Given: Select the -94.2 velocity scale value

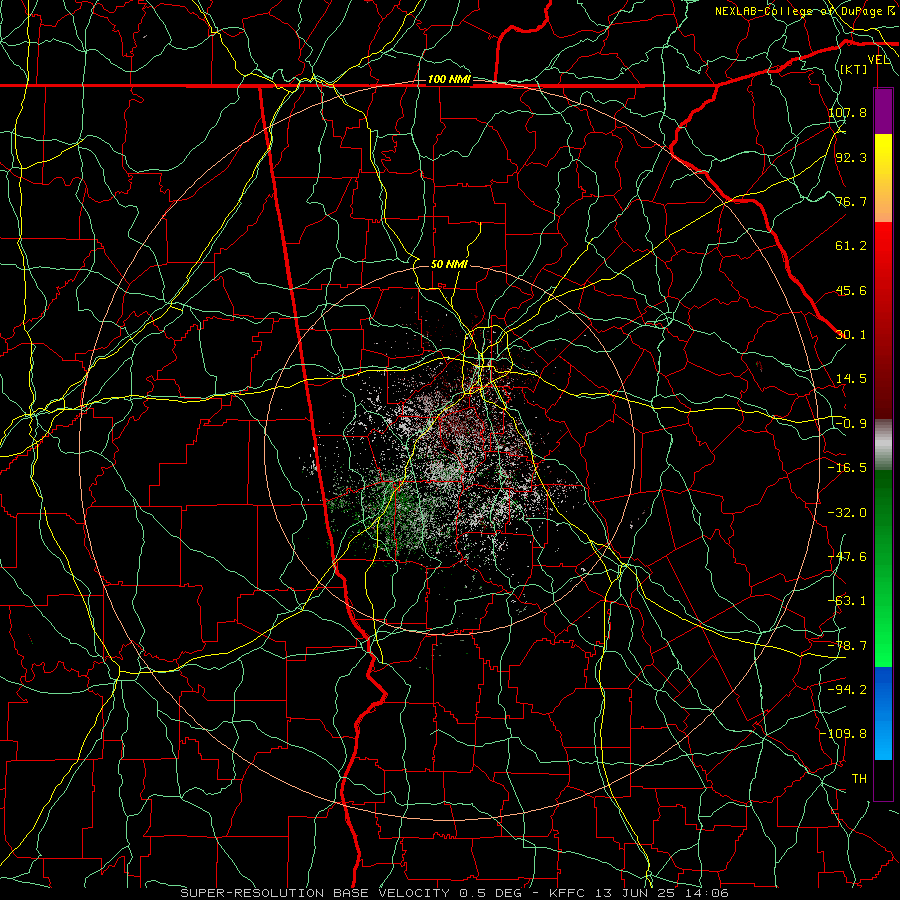Looking at the screenshot, I should pos(847,689).
